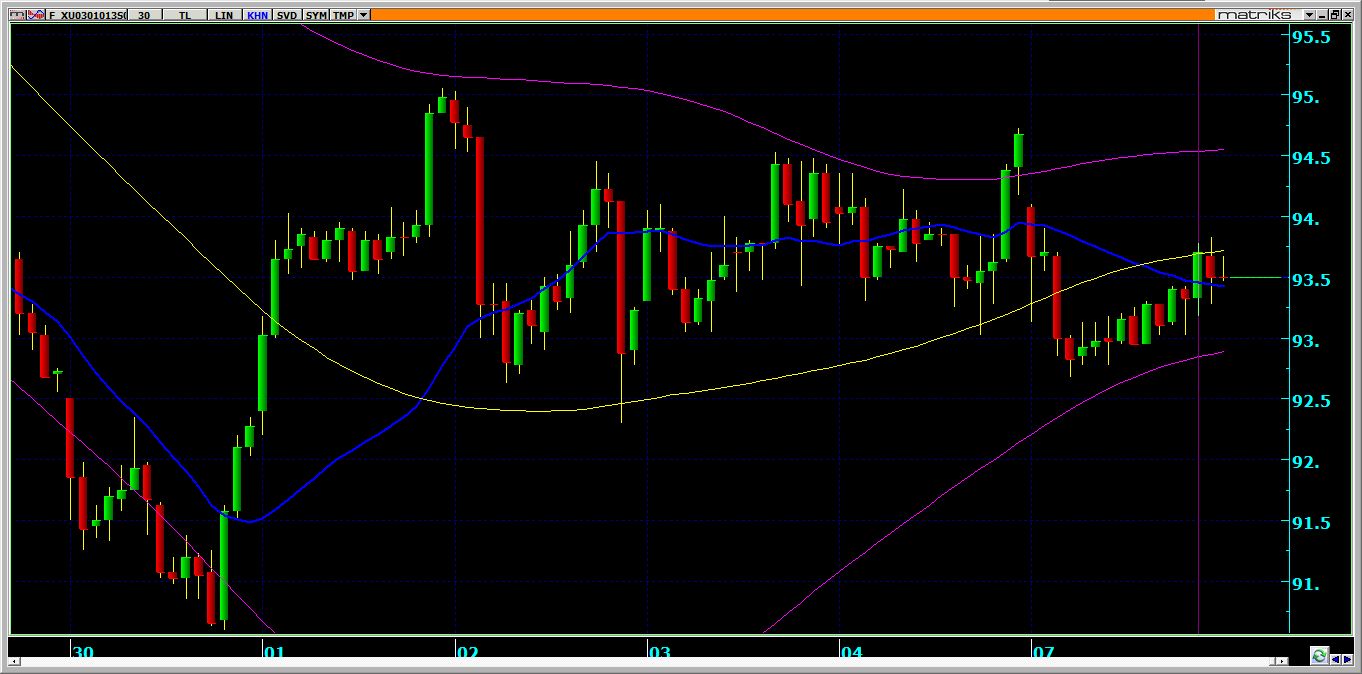Click the 92 price axis label

[1306, 462]
